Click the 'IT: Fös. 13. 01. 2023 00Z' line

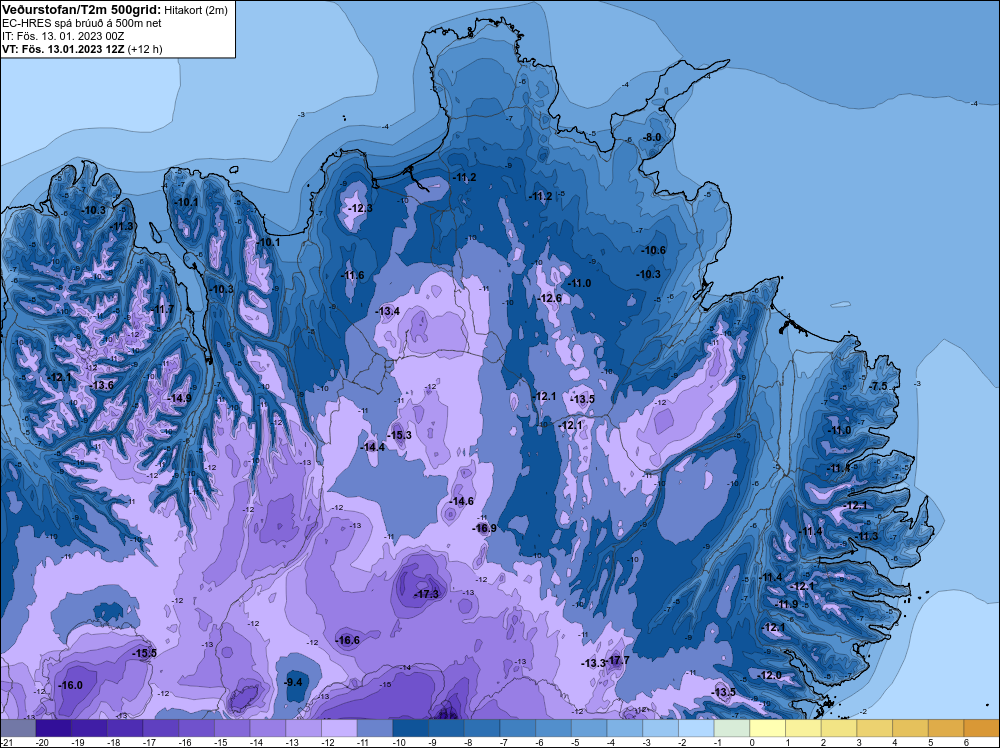[x=63, y=36]
